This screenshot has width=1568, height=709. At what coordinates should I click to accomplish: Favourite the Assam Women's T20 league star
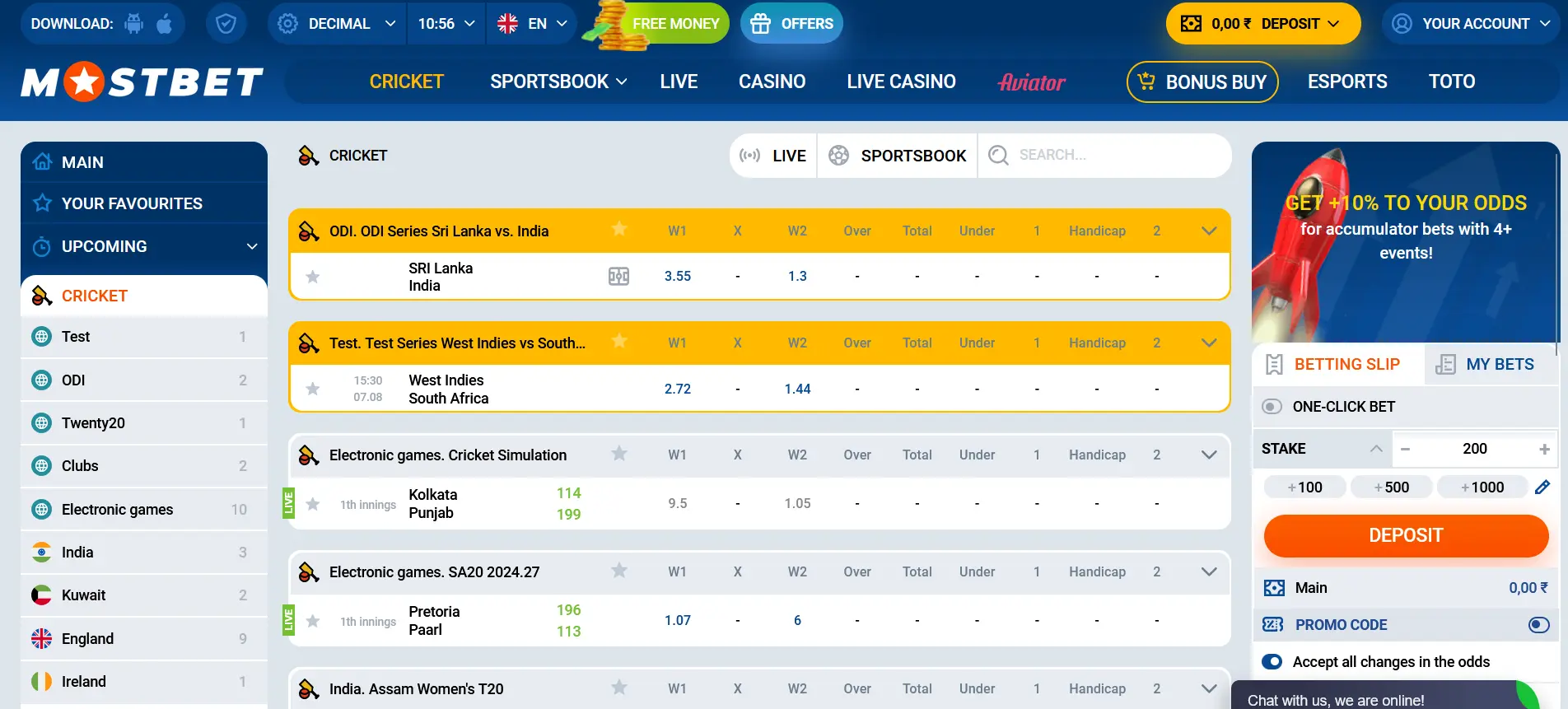(x=619, y=688)
